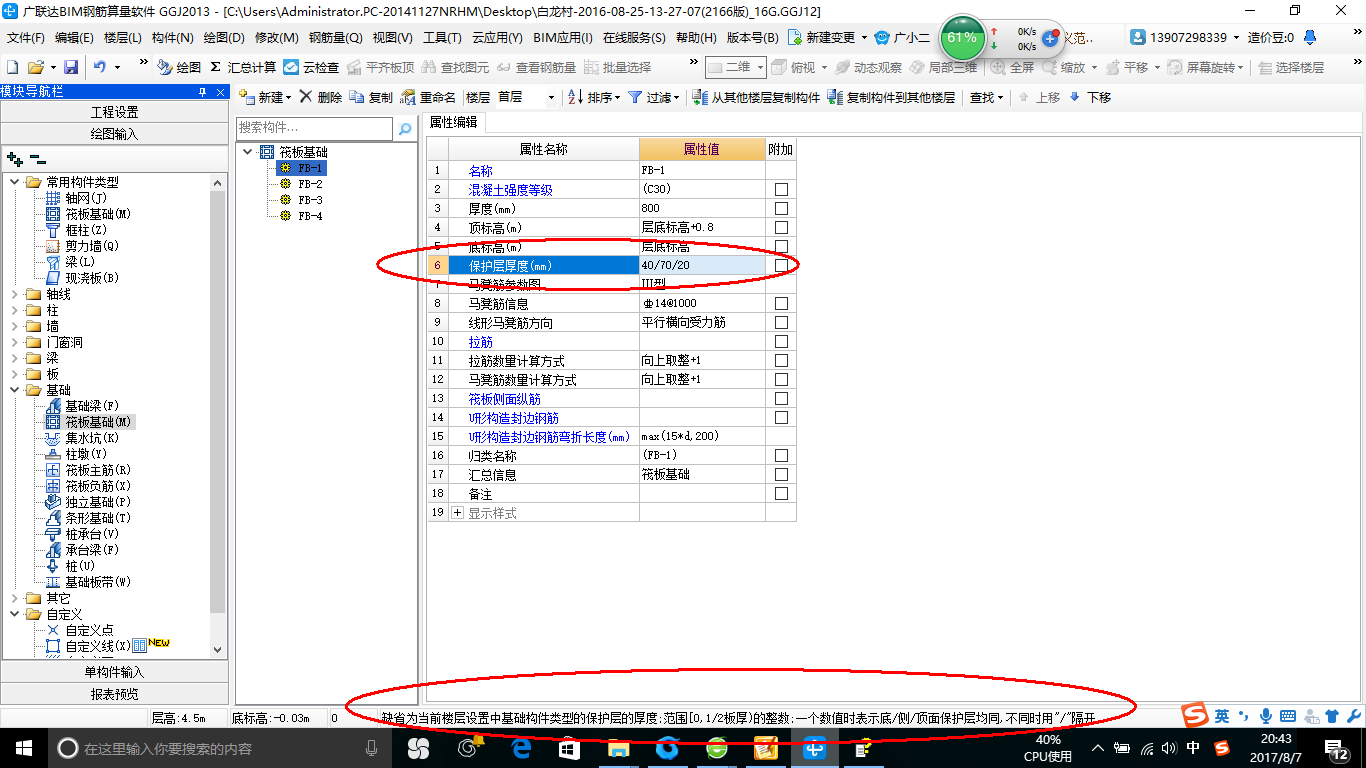
Task: Click the search magnifier icon
Action: 405,129
